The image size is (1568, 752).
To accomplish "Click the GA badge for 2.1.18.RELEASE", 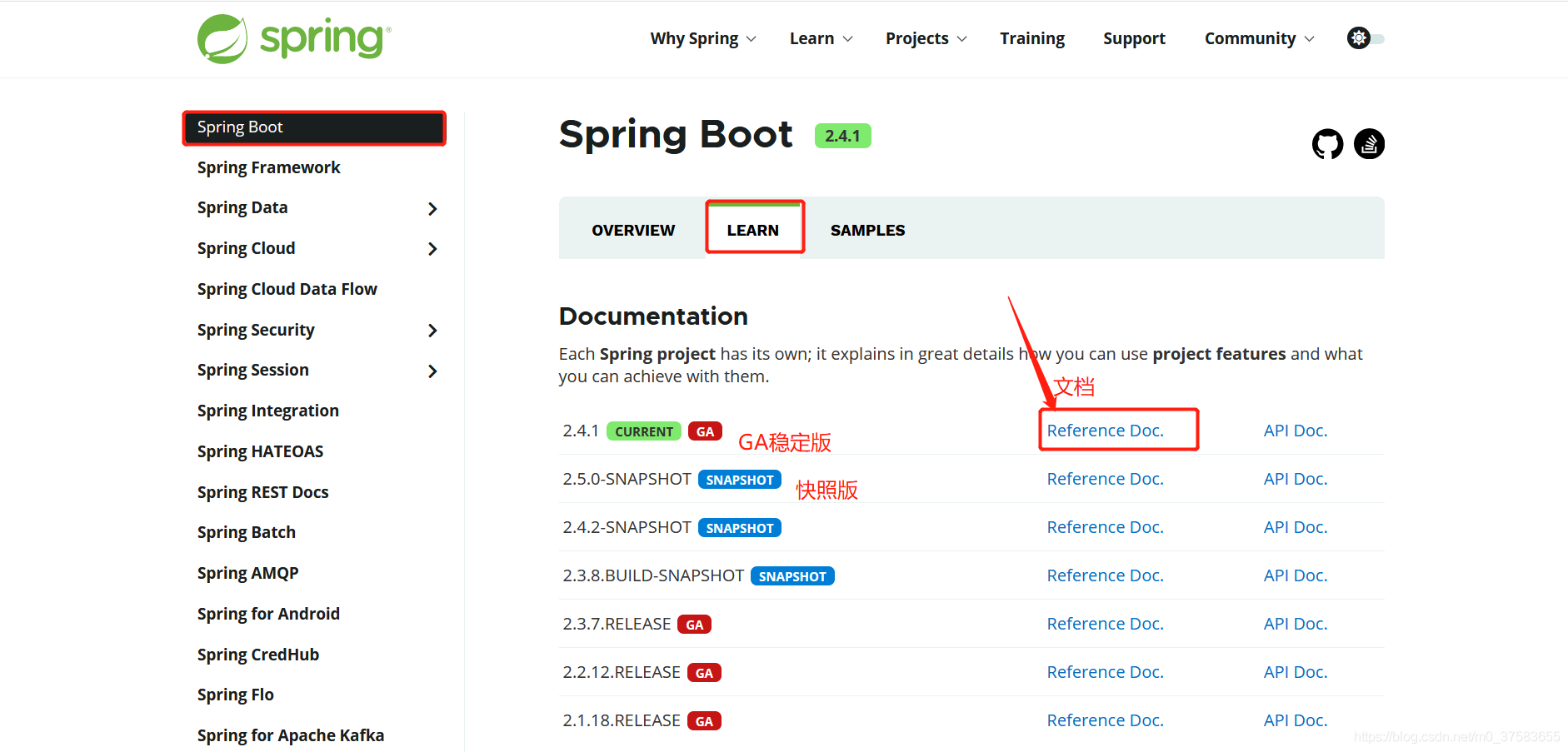I will tap(704, 721).
